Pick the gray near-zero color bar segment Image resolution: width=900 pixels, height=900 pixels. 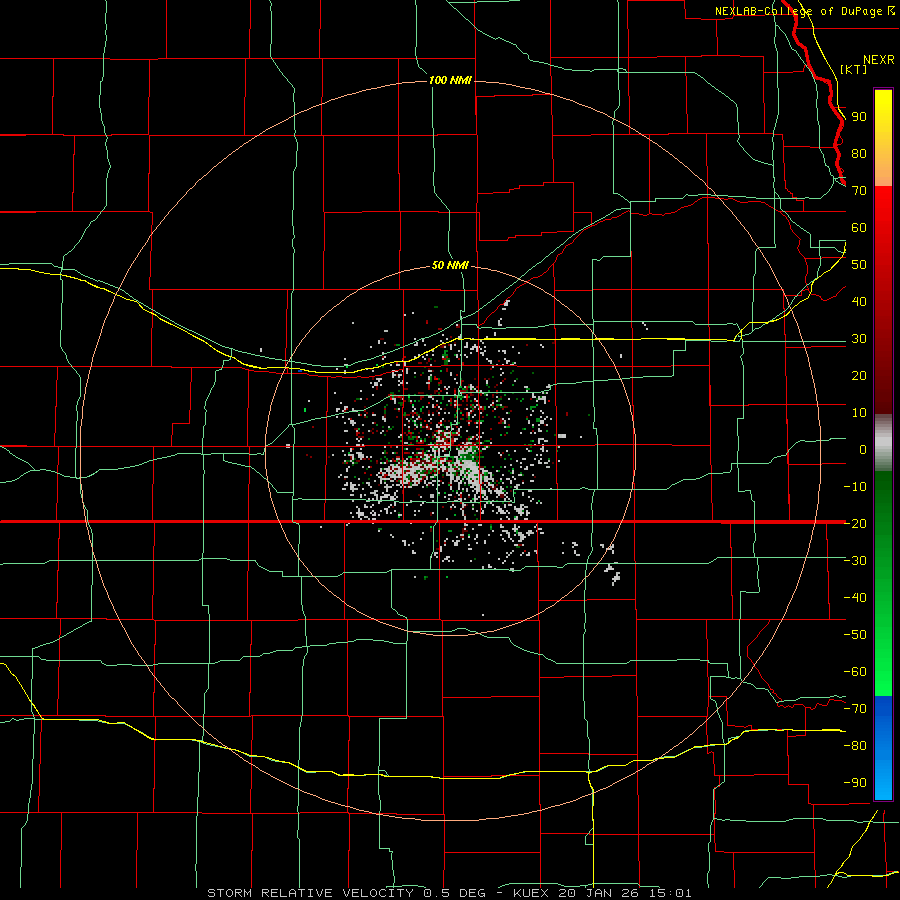(x=883, y=443)
